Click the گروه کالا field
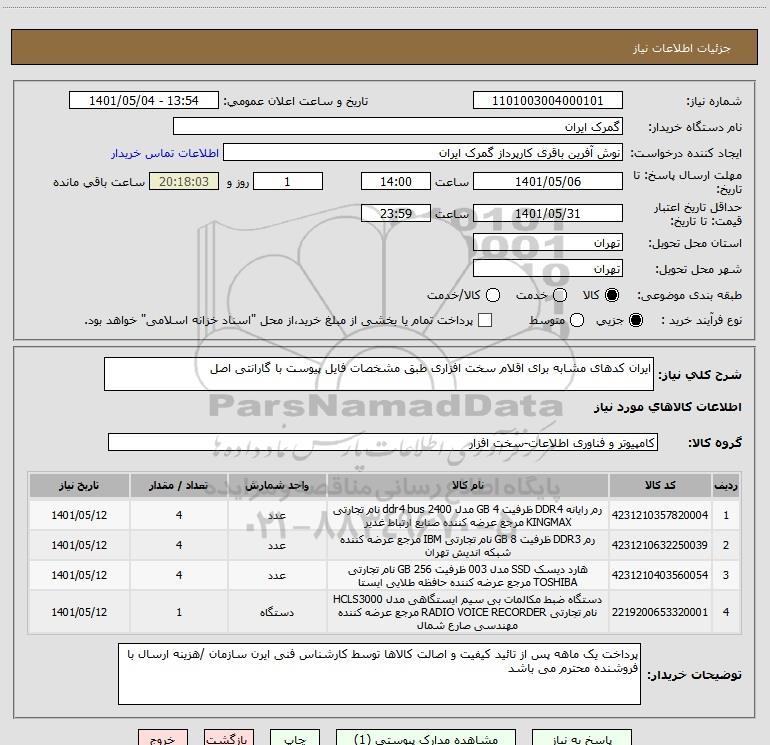This screenshot has height=745, width=770. point(383,442)
